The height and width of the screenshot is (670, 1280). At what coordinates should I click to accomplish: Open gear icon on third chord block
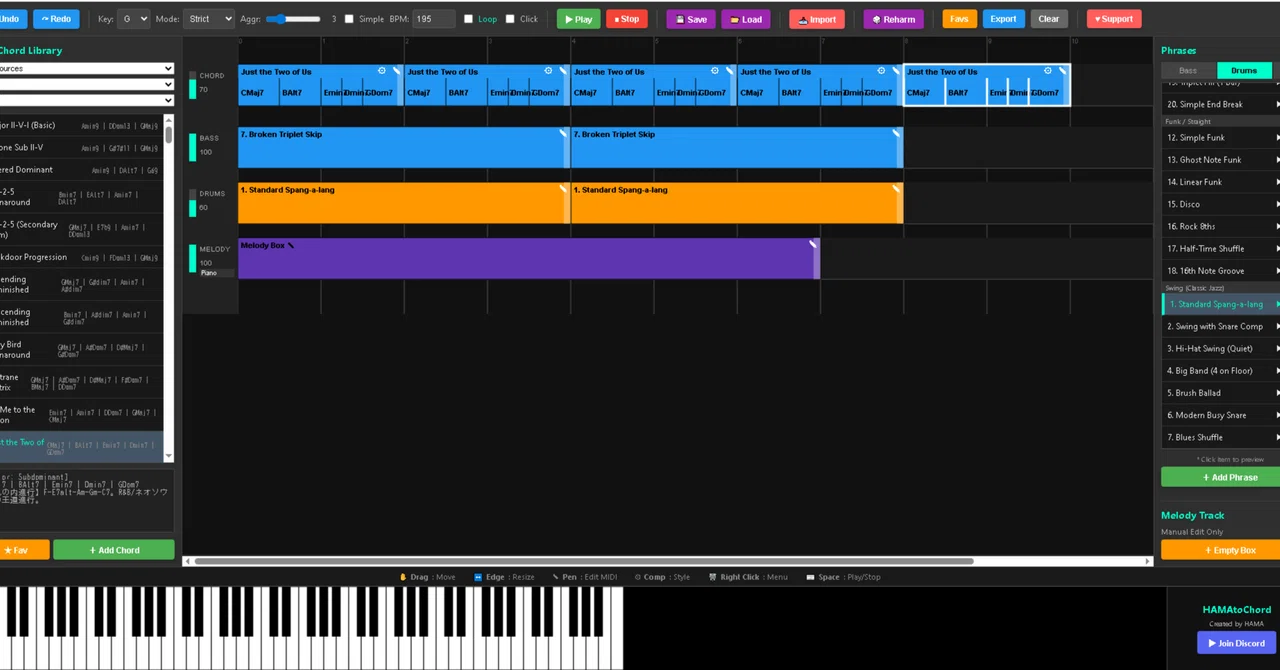coord(715,71)
